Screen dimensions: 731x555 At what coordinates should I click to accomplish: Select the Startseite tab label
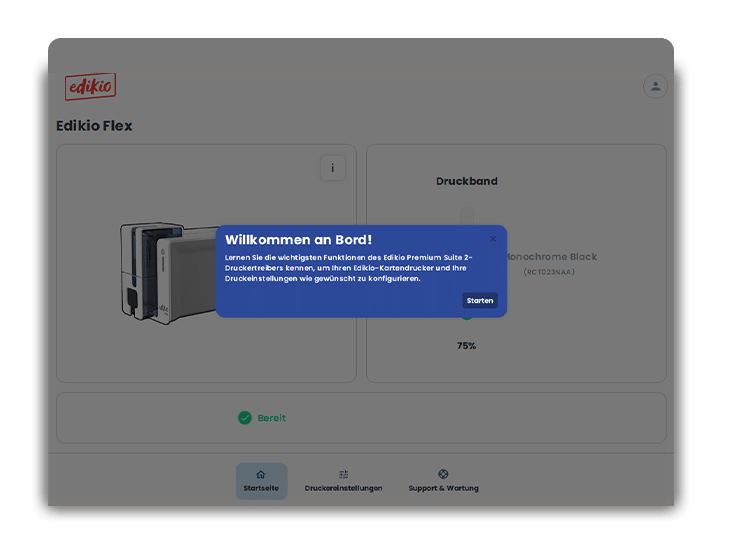(x=261, y=488)
